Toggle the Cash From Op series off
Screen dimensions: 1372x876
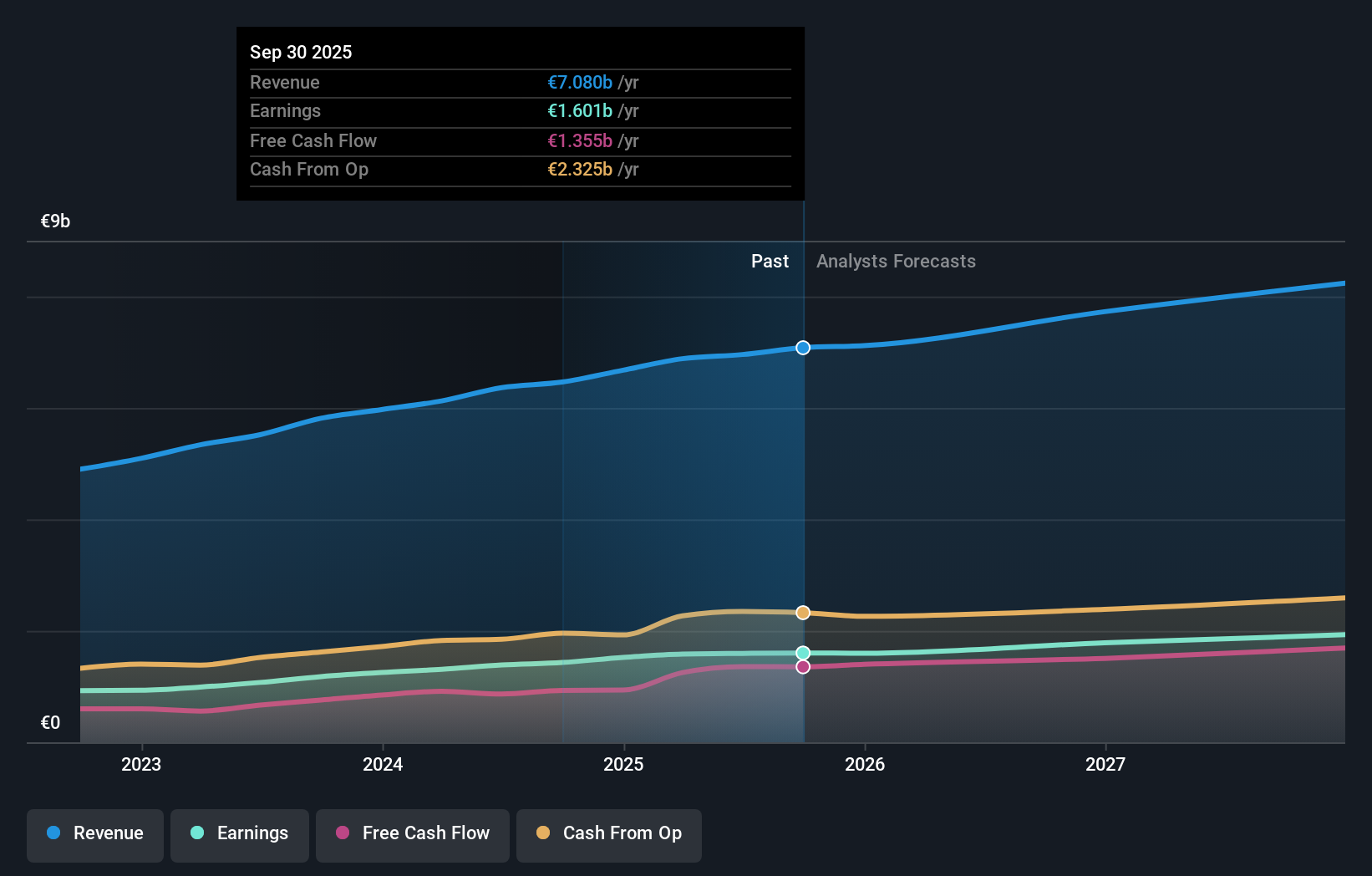608,833
